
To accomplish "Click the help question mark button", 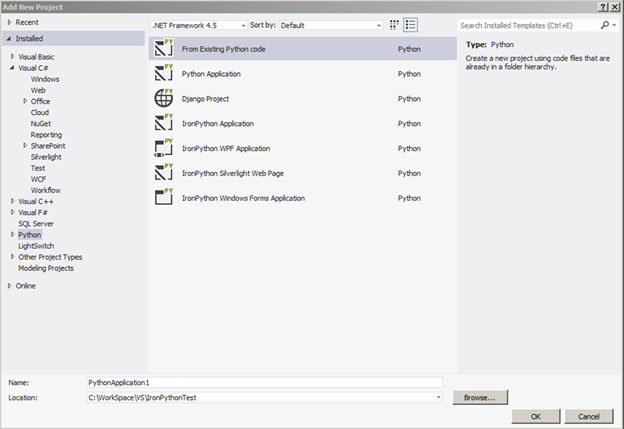I will coord(603,7).
